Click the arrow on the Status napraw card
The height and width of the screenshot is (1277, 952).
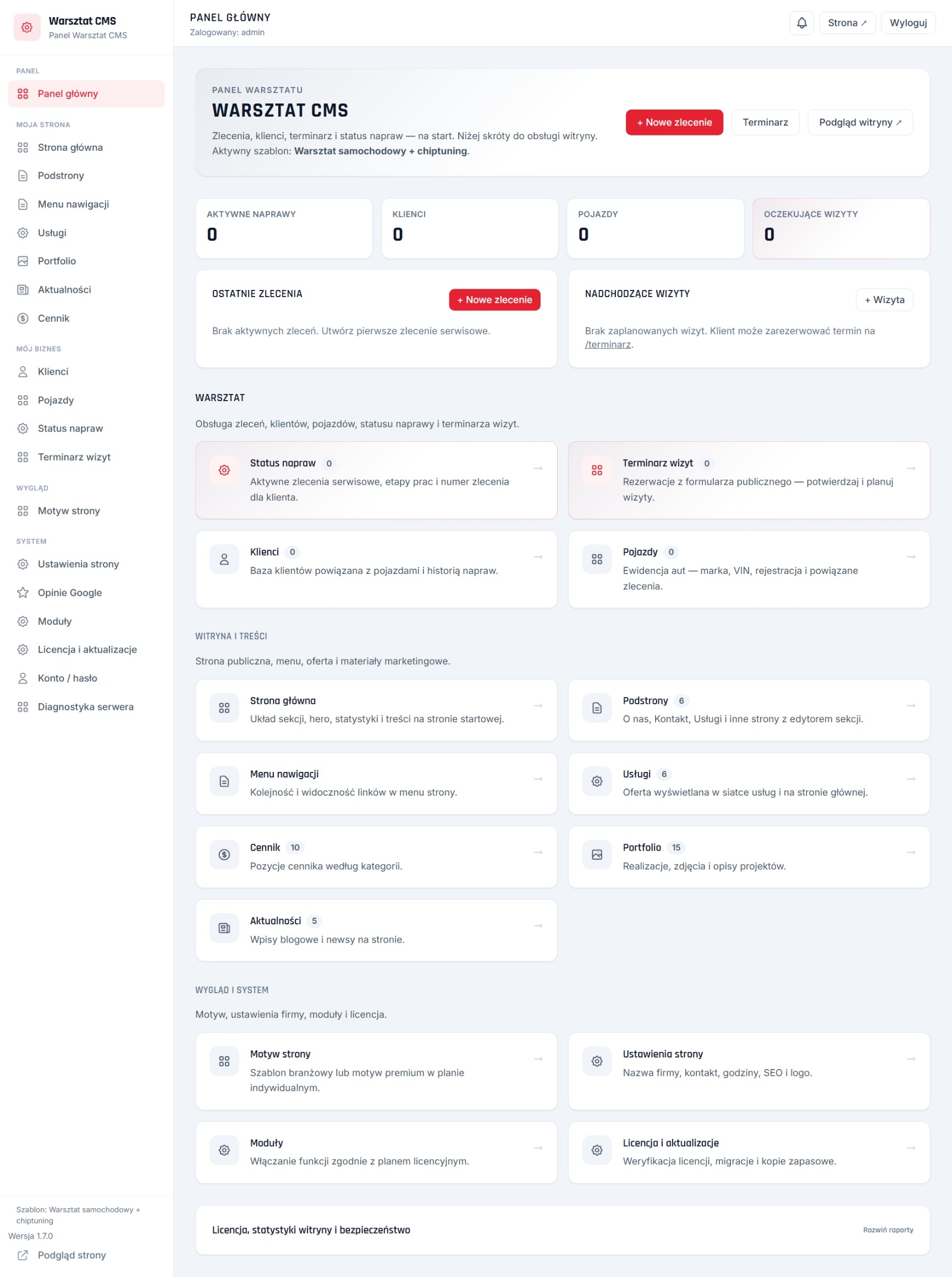click(x=538, y=468)
